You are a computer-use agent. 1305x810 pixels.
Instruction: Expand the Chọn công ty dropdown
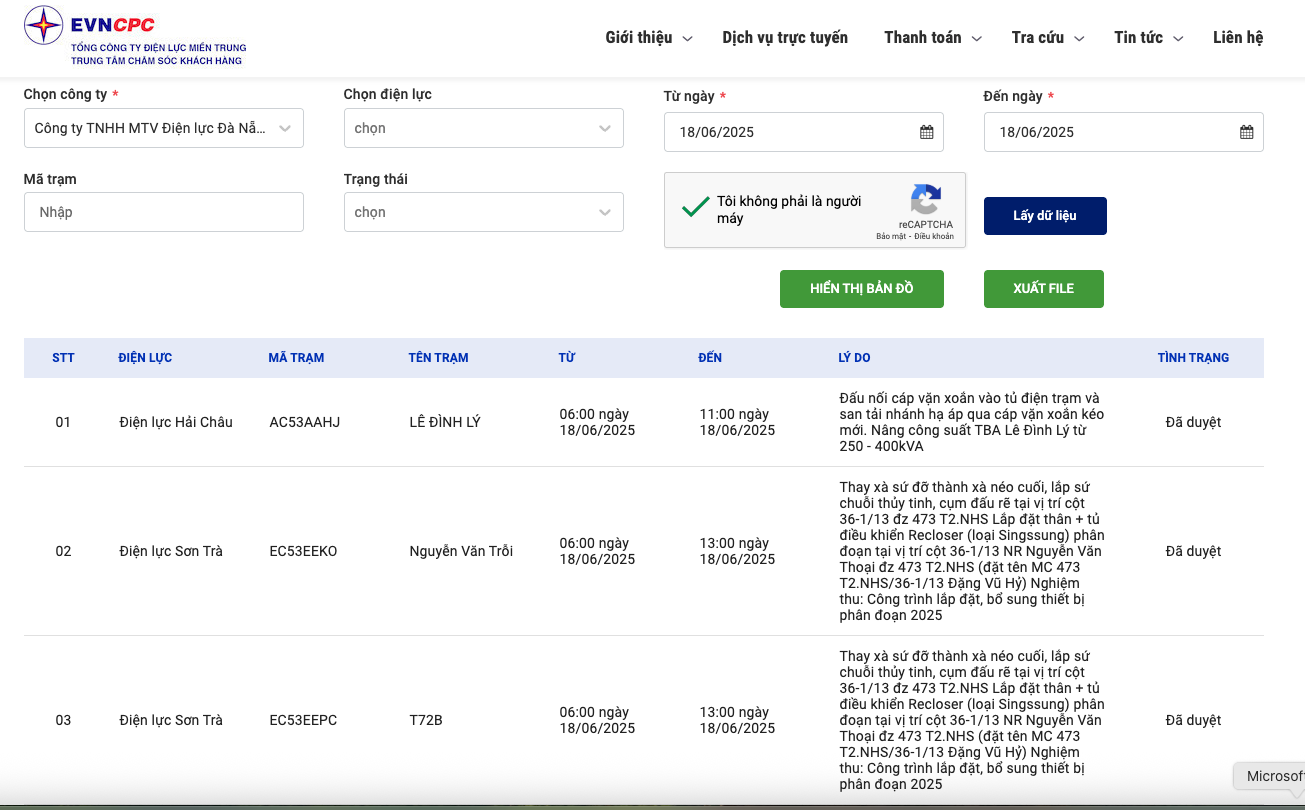[x=164, y=128]
